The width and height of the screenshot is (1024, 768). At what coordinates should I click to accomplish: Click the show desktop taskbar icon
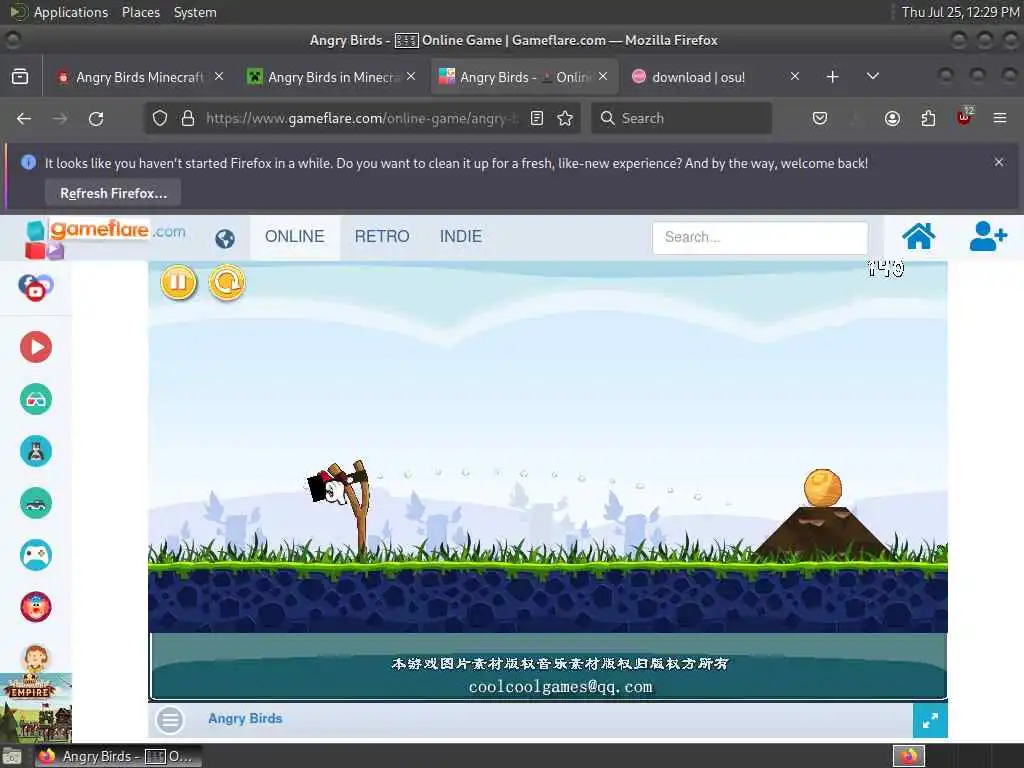pos(12,757)
